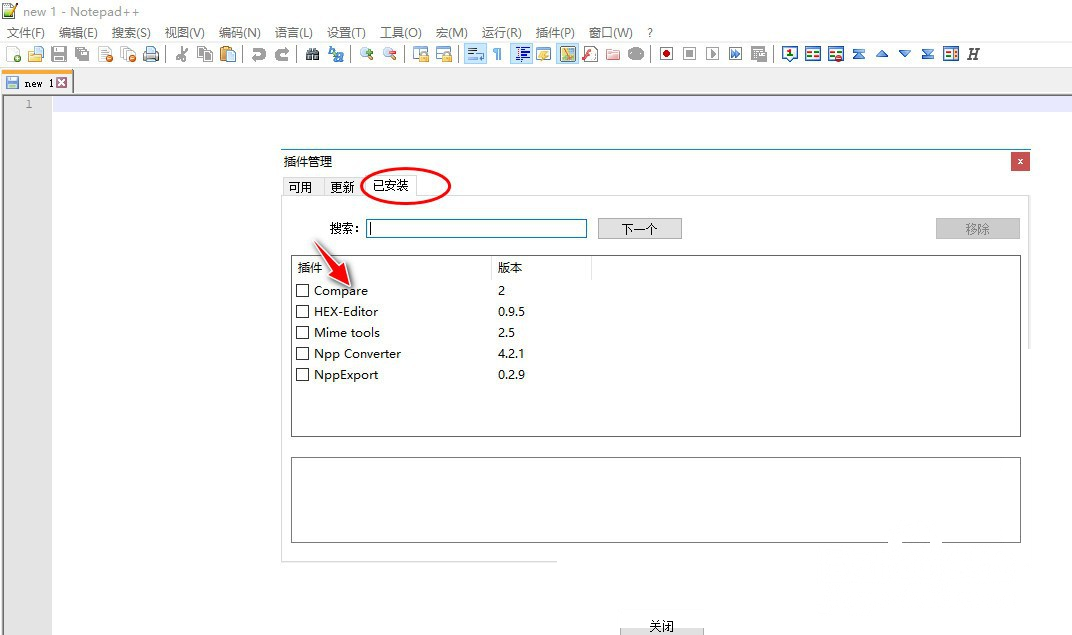
Task: Open the 视图(V) menu
Action: tap(185, 33)
